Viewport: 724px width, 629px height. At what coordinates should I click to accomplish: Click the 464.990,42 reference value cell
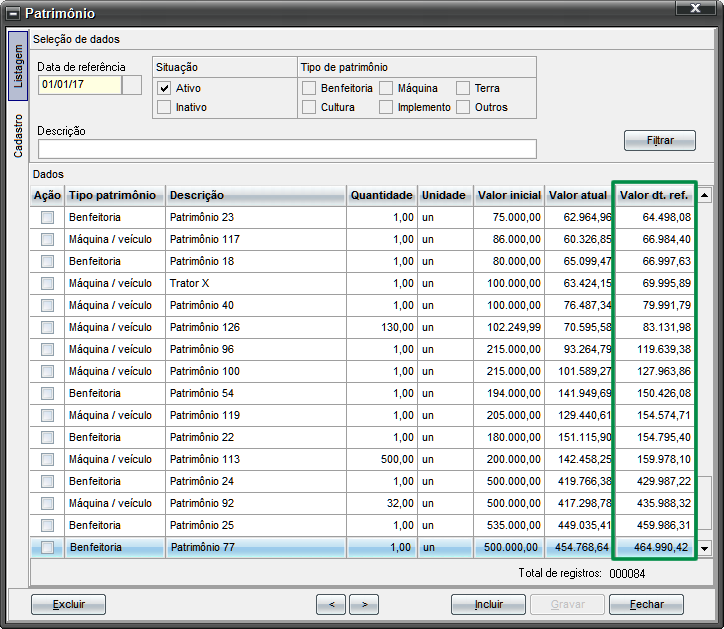click(x=654, y=547)
